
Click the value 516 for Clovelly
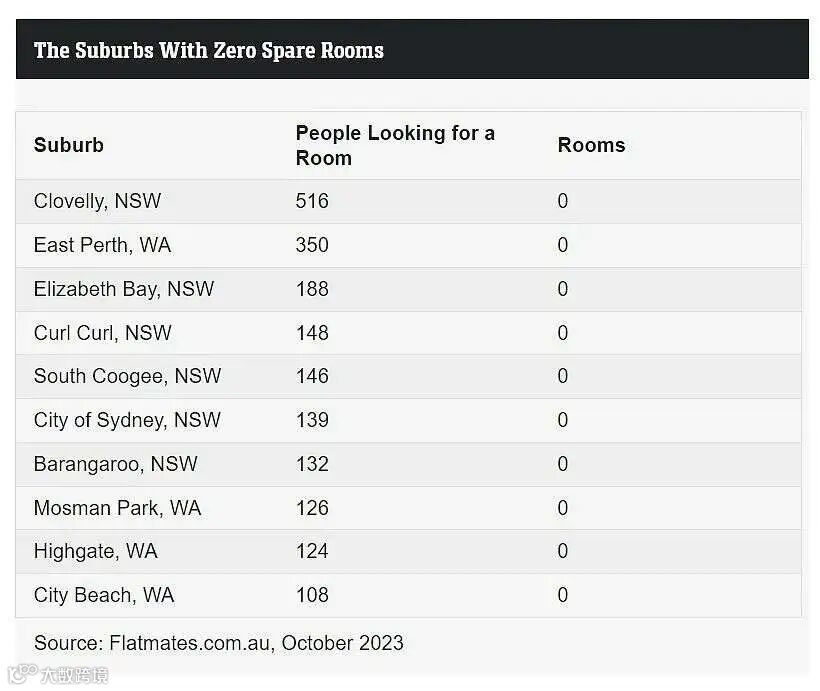click(x=312, y=201)
